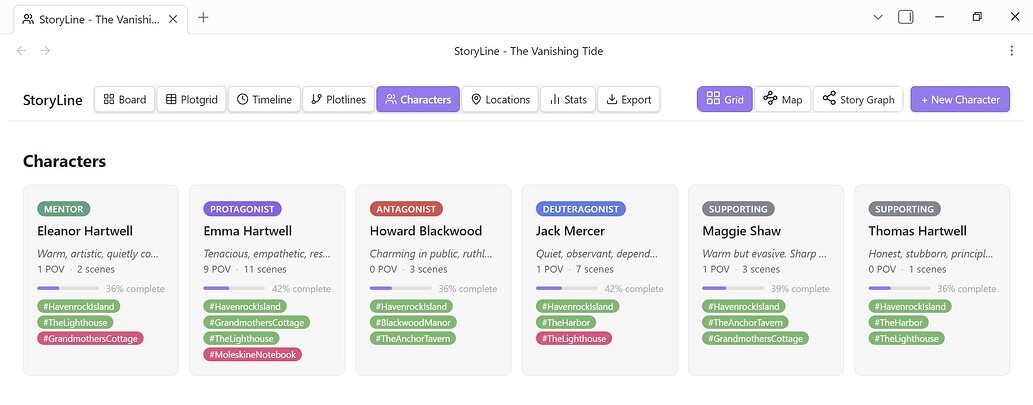Click Maggie Shaw's progress bar

point(733,288)
